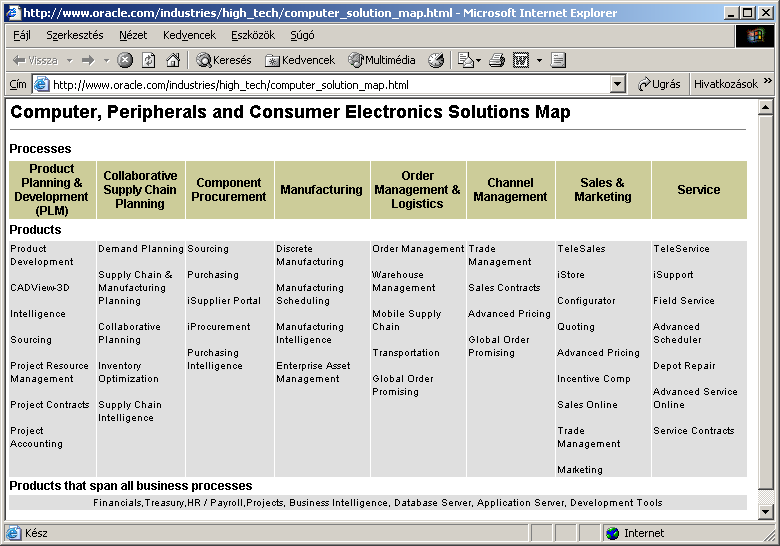Click the Channel Management header
The height and width of the screenshot is (546, 780).
[x=510, y=189]
